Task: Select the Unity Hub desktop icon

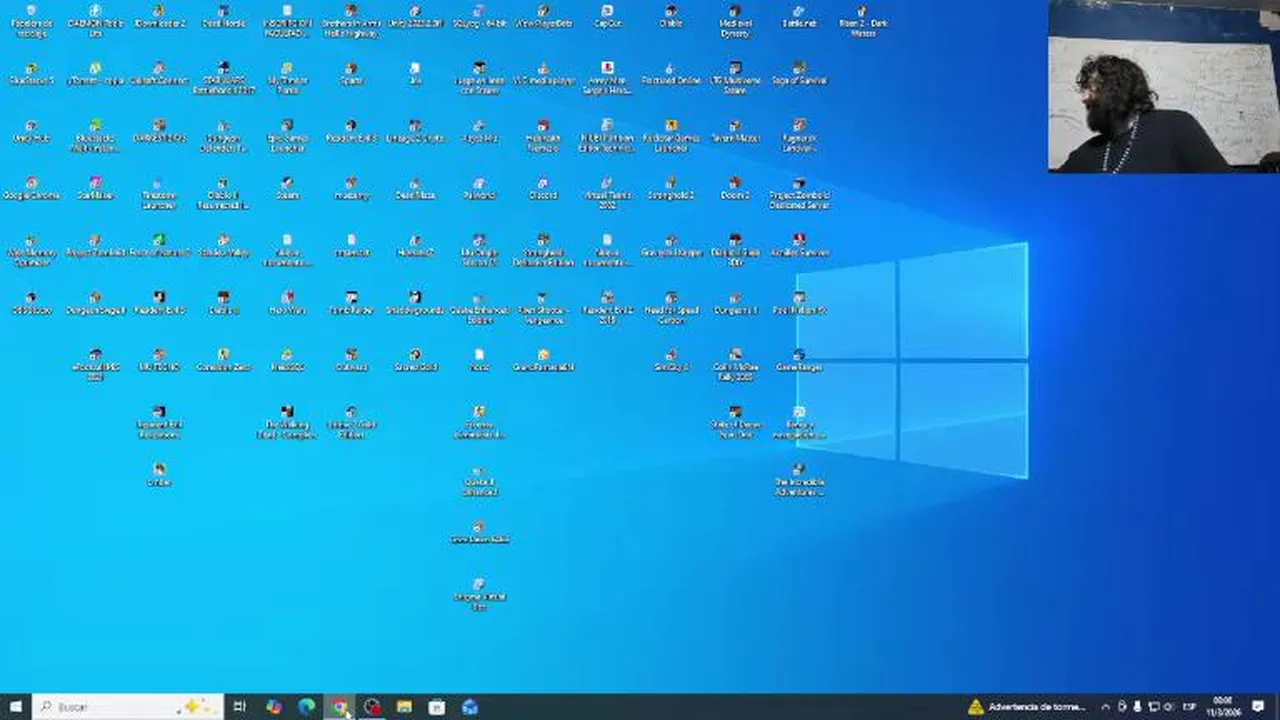Action: [x=31, y=131]
